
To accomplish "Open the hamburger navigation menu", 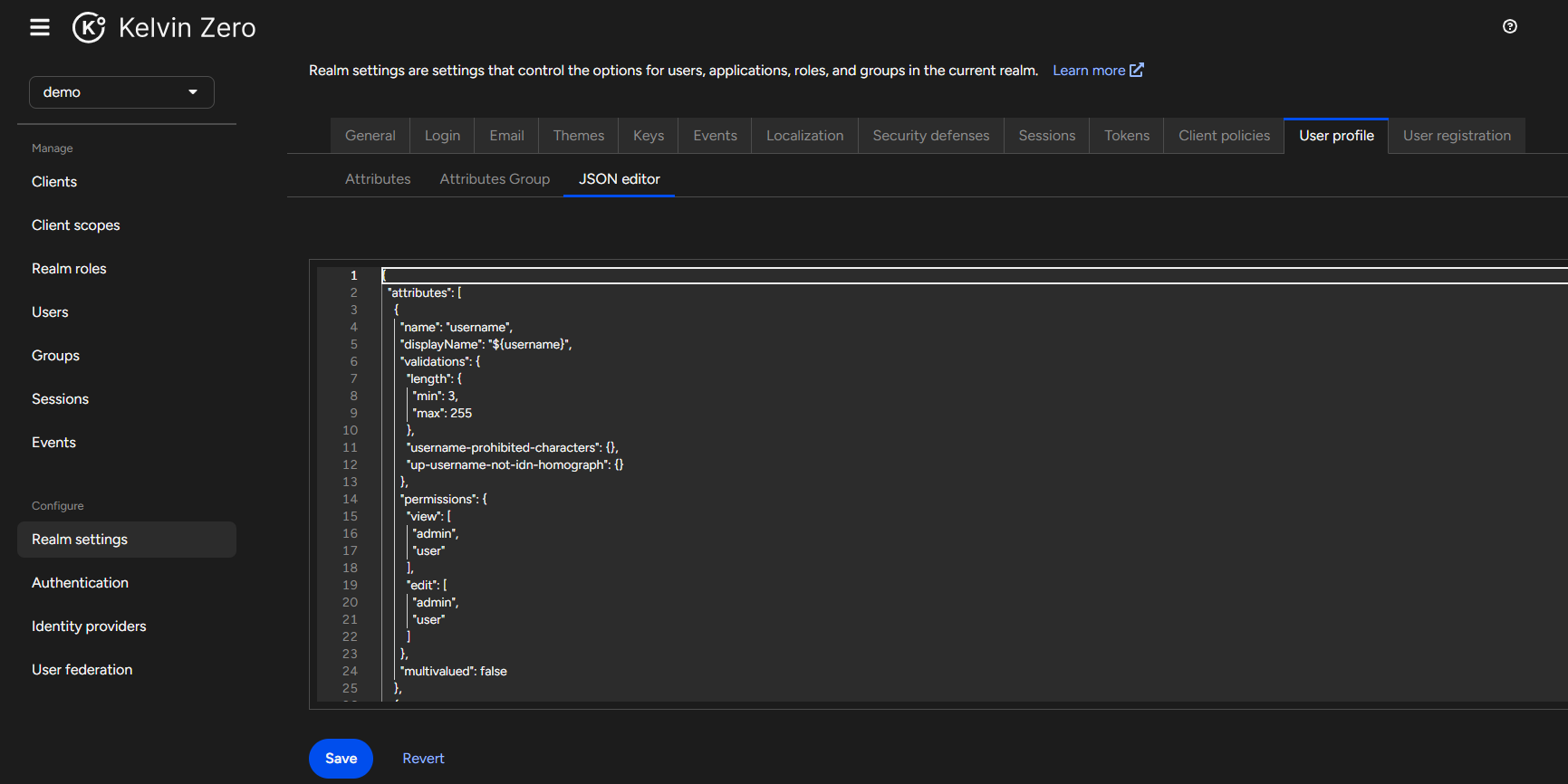I will (40, 27).
